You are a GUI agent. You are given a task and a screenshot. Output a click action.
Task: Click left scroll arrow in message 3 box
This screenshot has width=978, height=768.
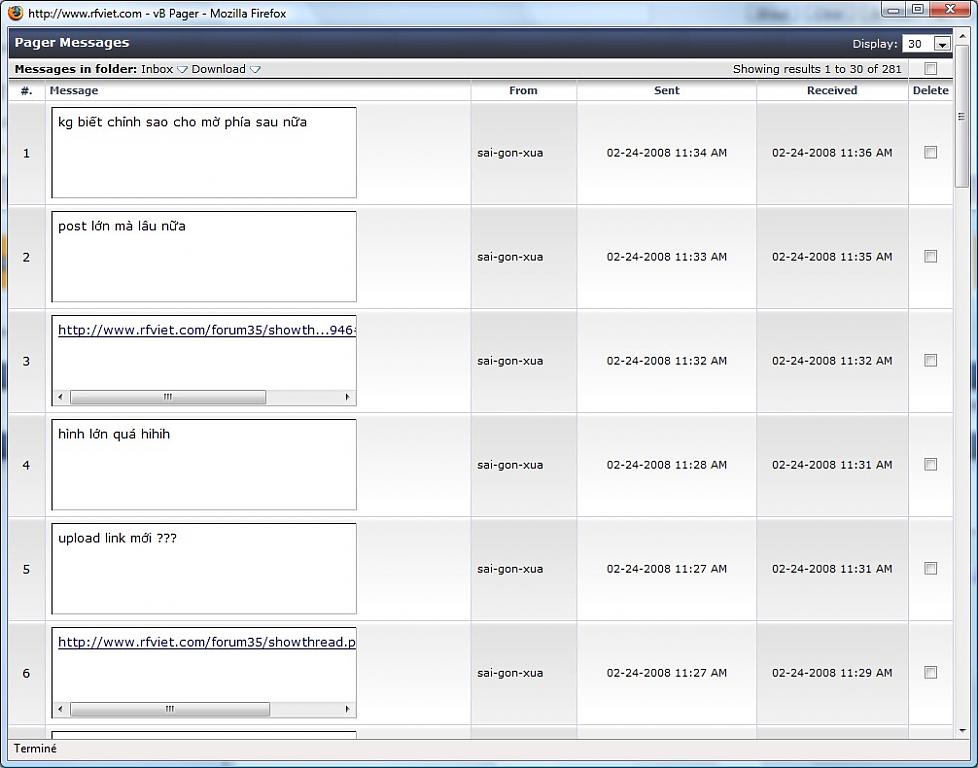[x=60, y=397]
